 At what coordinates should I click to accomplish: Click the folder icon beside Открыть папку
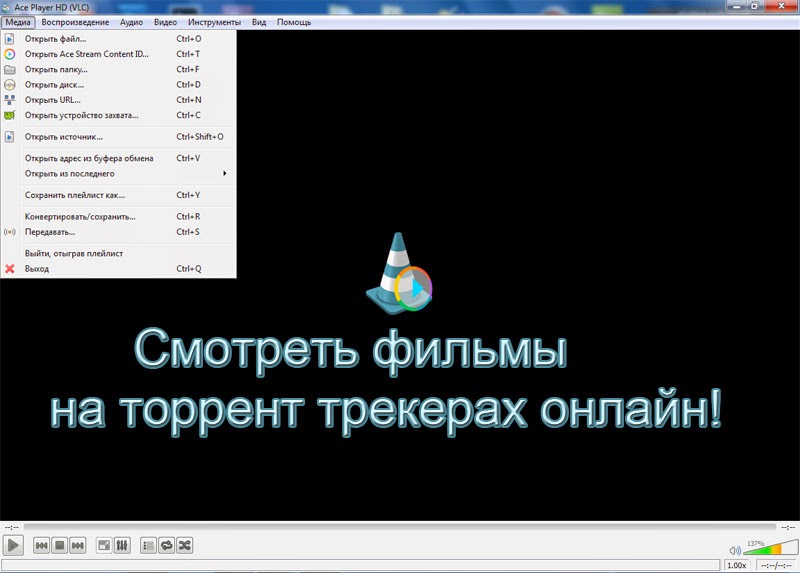coord(10,69)
